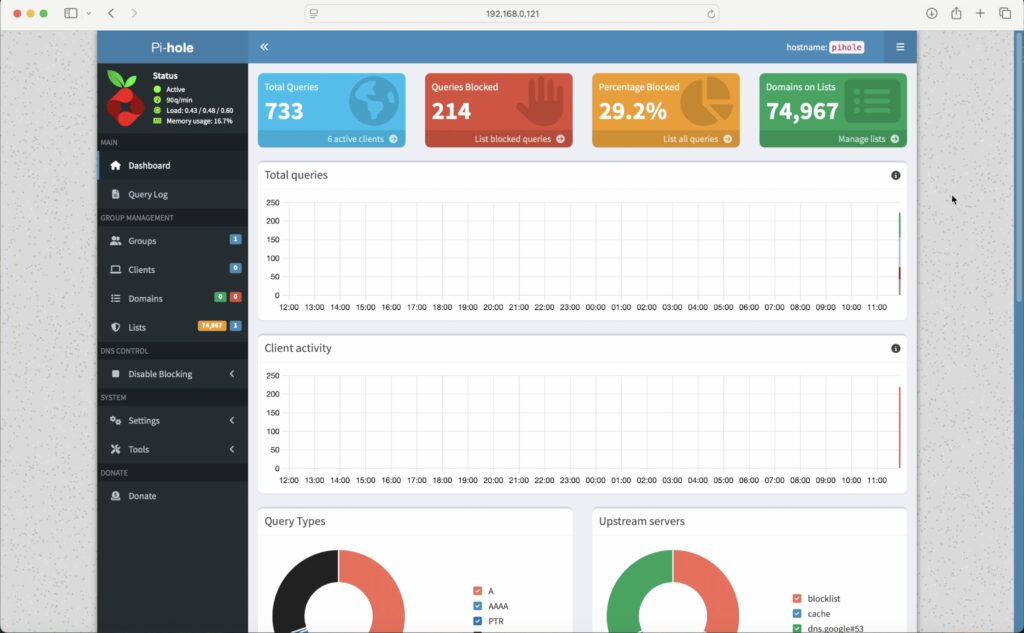Select the Tools wrench icon
Image resolution: width=1024 pixels, height=633 pixels.
pyautogui.click(x=116, y=449)
